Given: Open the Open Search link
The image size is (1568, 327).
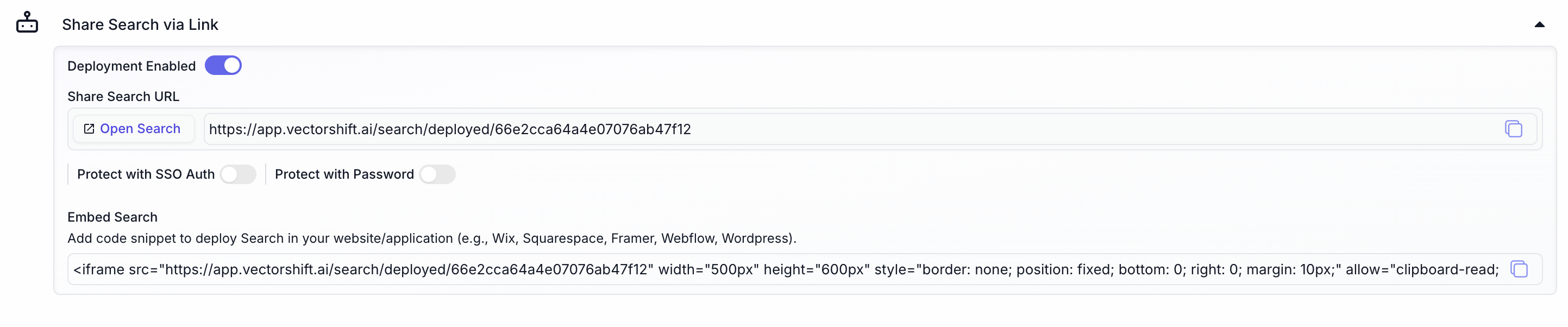Looking at the screenshot, I should [133, 129].
